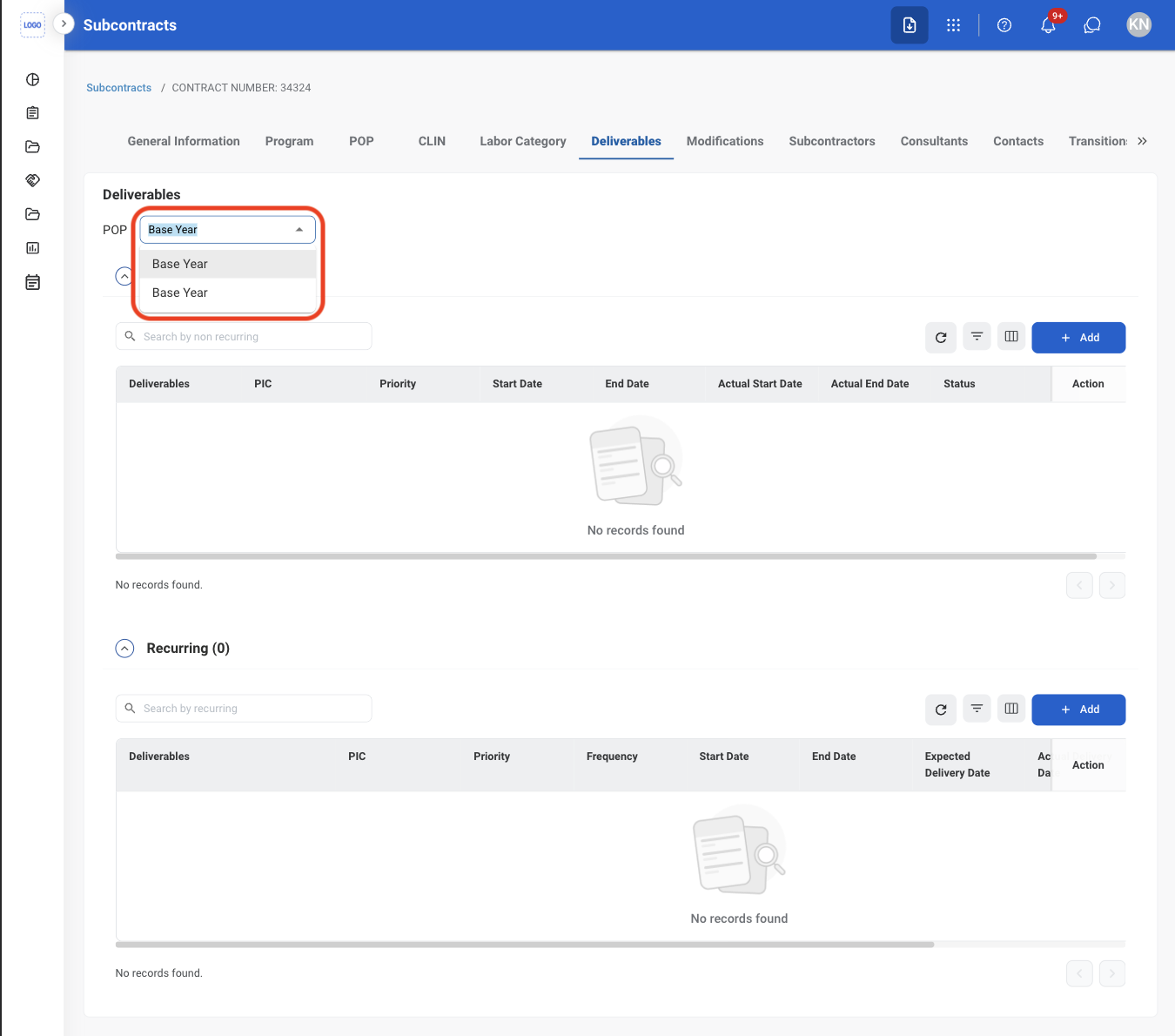Go to the Consultants tab

click(x=934, y=141)
